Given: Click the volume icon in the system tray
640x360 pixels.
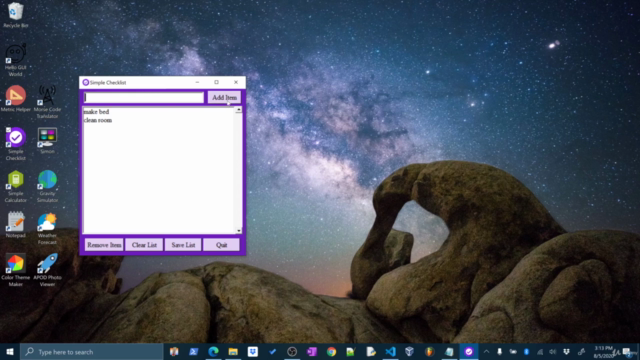Looking at the screenshot, I should tap(553, 352).
